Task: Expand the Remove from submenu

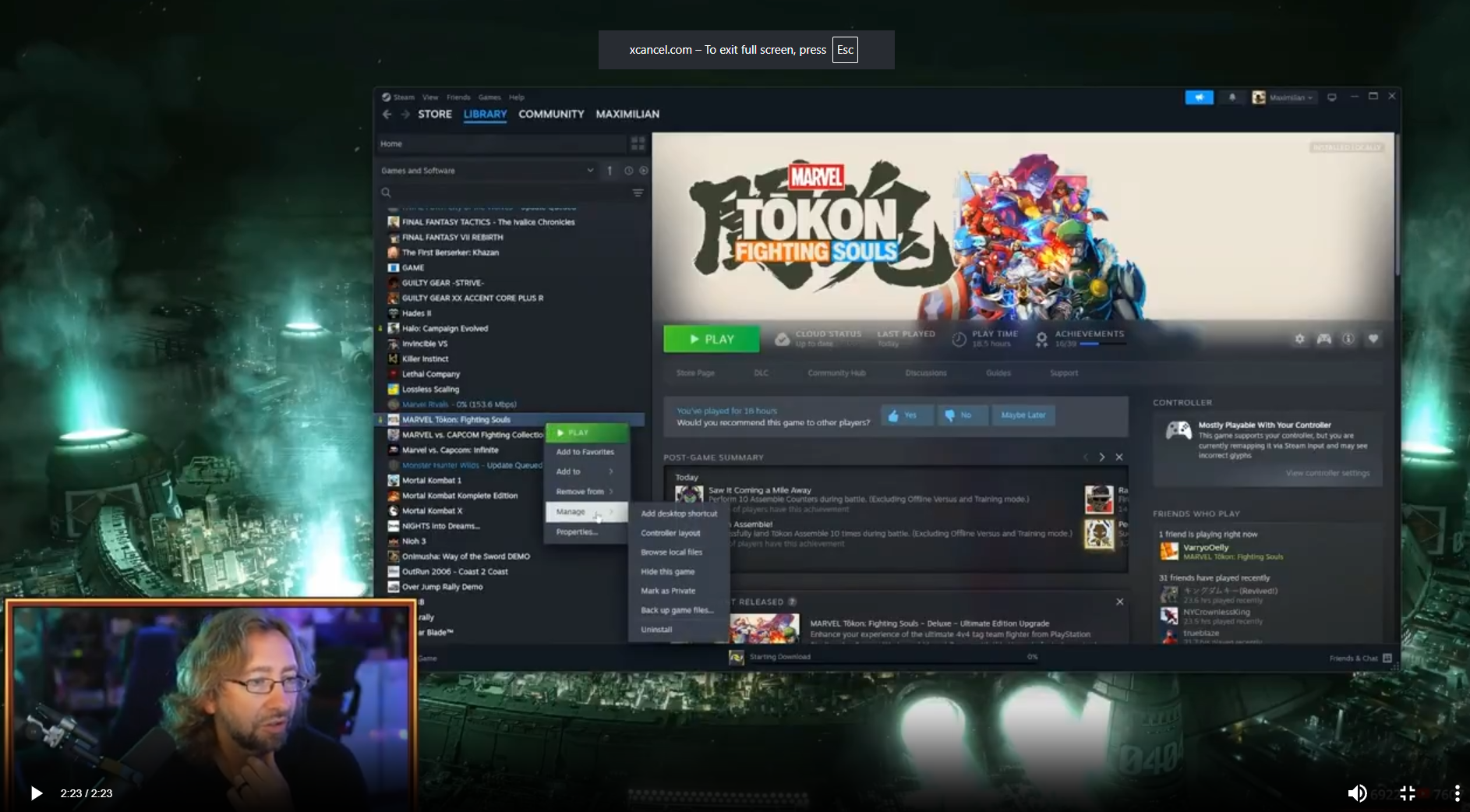Action: coord(585,492)
